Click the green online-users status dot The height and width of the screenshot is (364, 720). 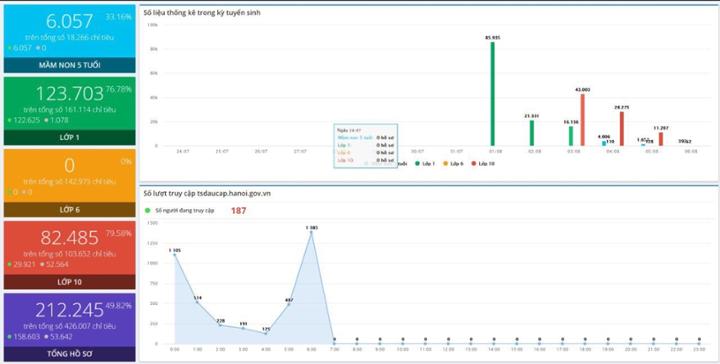coord(147,210)
